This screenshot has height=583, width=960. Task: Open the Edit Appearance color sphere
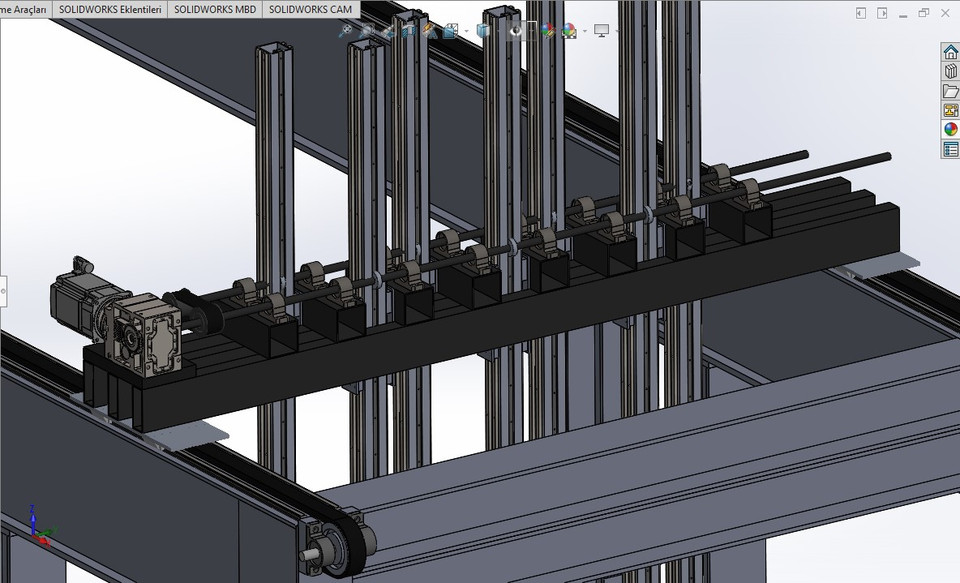(548, 30)
